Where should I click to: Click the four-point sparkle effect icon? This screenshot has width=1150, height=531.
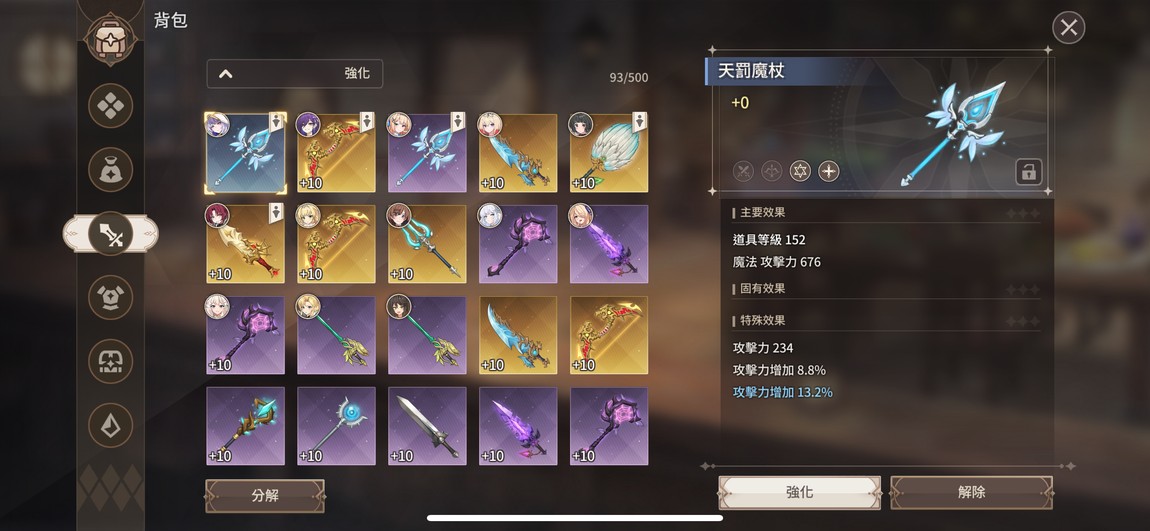pos(829,171)
